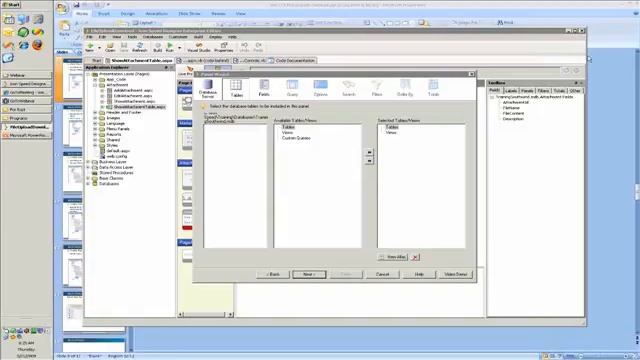This screenshot has height=360, width=640.
Task: Click the PowerPoint Office button
Action: click(x=62, y=8)
